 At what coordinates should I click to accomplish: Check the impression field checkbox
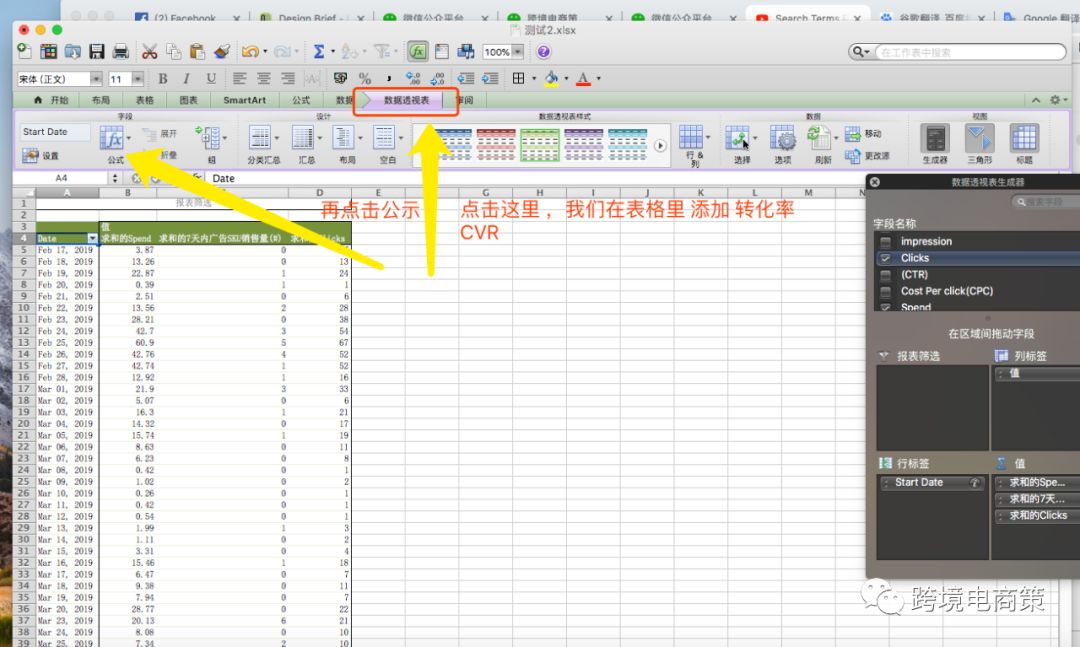(x=886, y=242)
